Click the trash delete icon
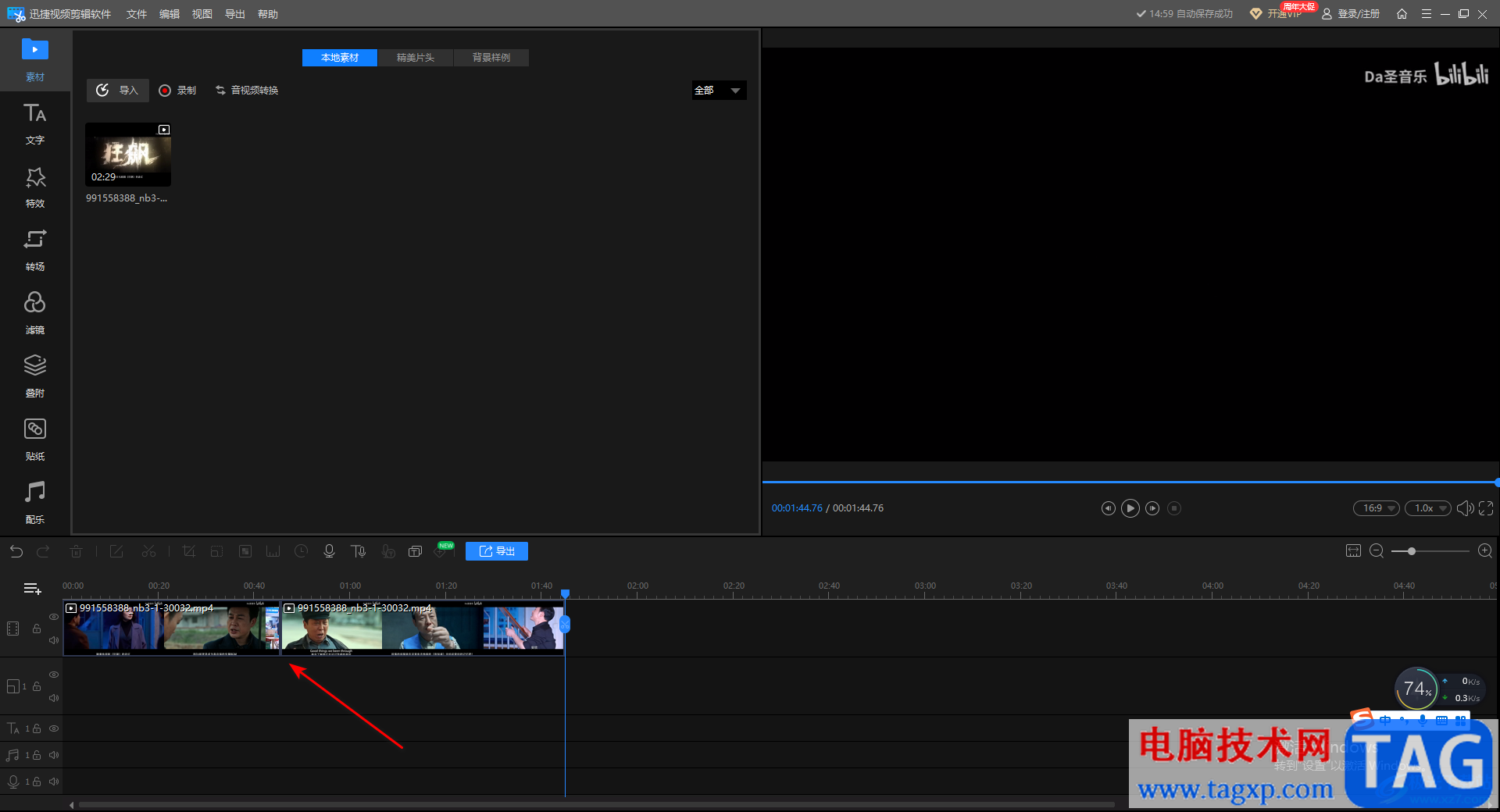1500x812 pixels. pyautogui.click(x=76, y=551)
